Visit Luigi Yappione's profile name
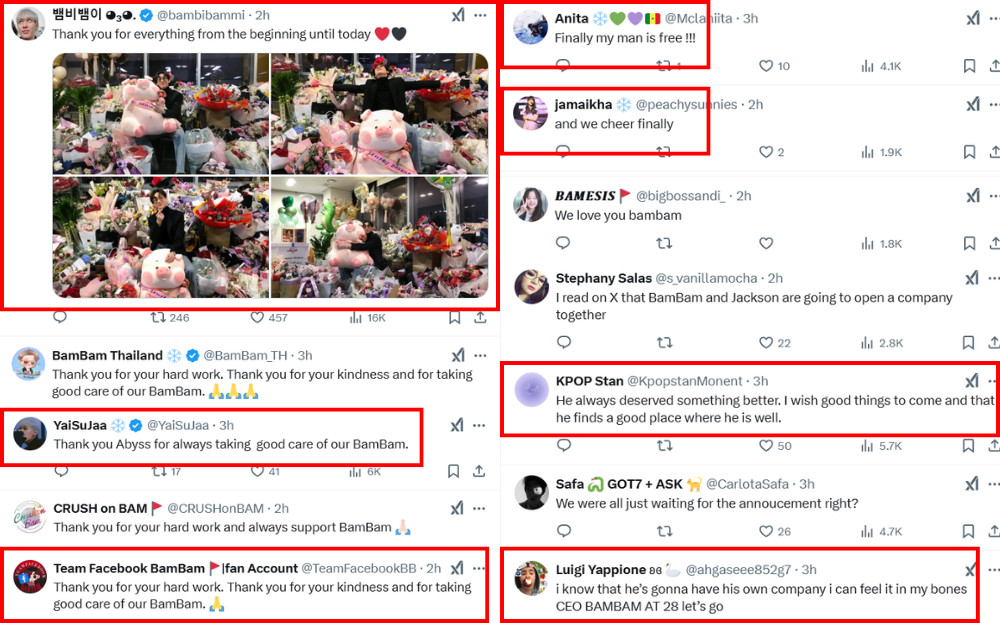 600,569
